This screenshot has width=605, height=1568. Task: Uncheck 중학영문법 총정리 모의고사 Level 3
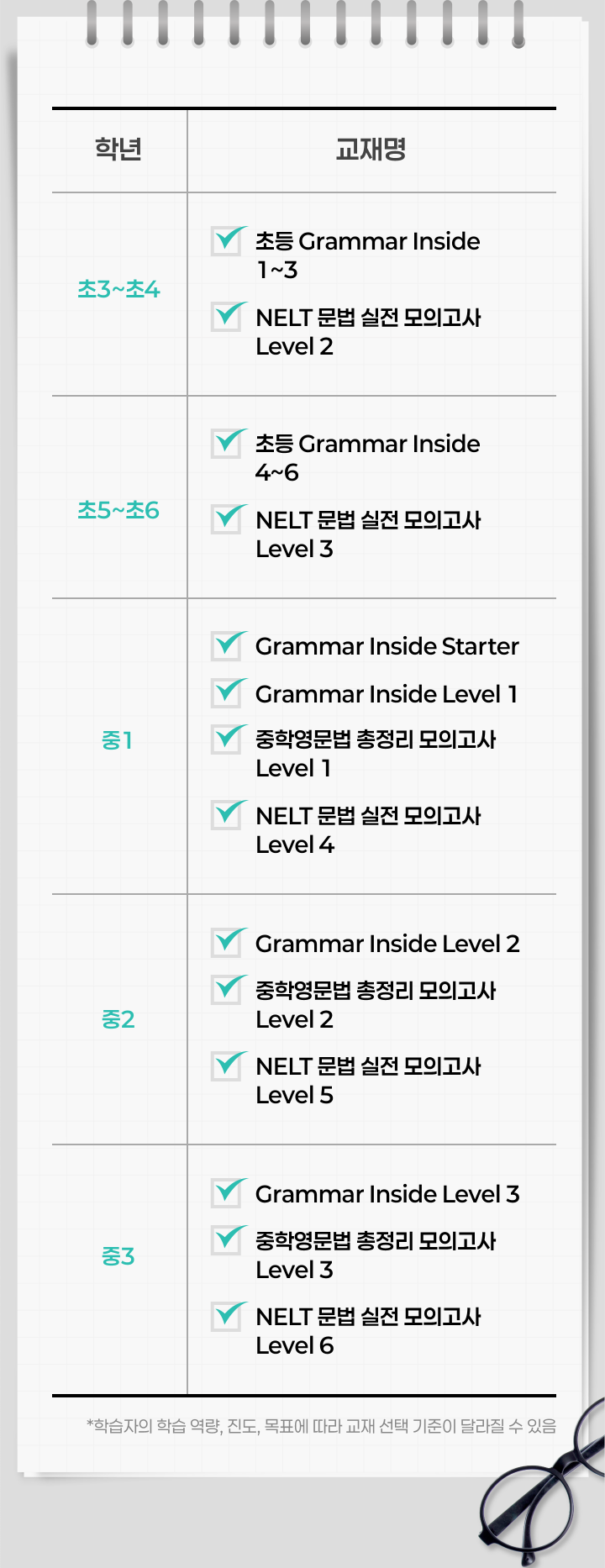click(x=227, y=1240)
